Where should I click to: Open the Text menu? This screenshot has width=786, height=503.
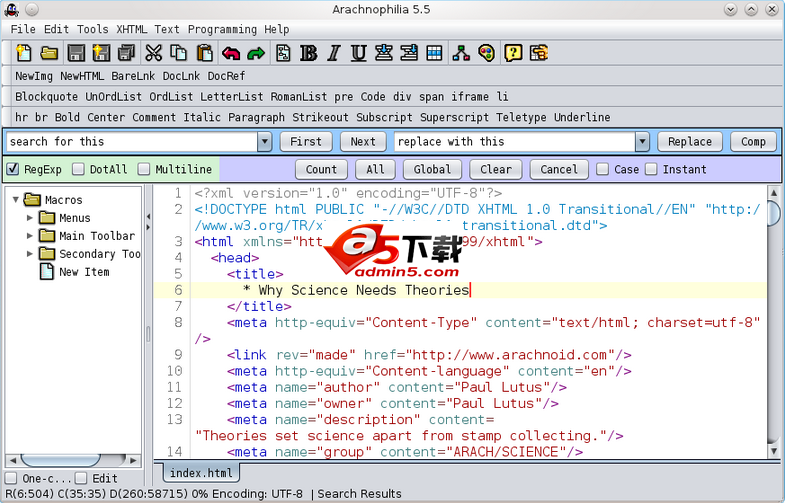(167, 29)
